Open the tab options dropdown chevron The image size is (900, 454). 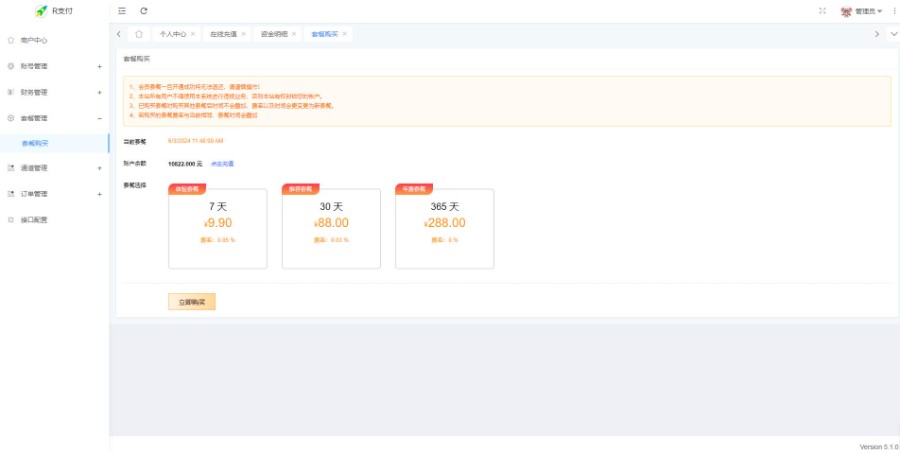[893, 34]
